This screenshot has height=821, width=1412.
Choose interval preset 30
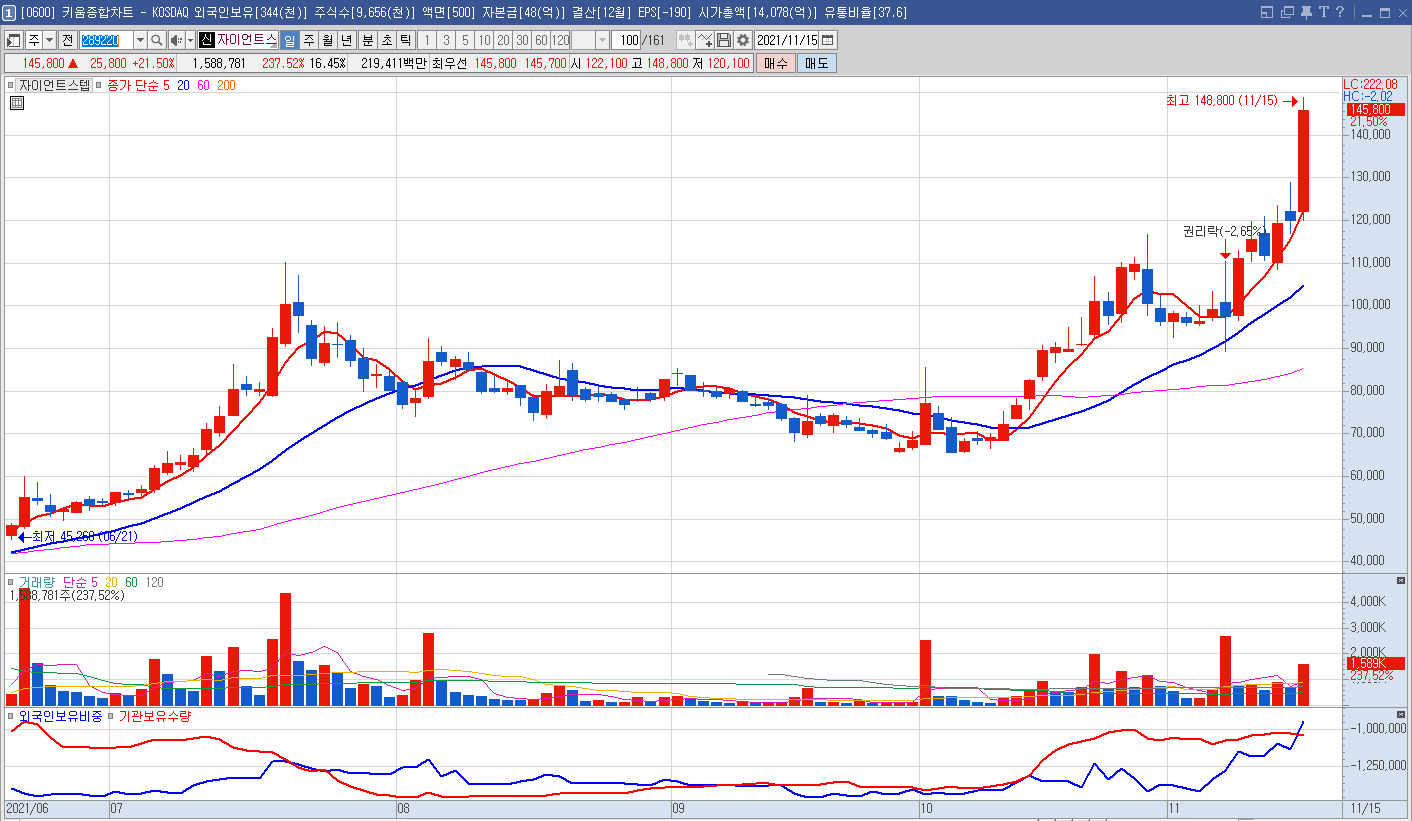click(x=522, y=40)
